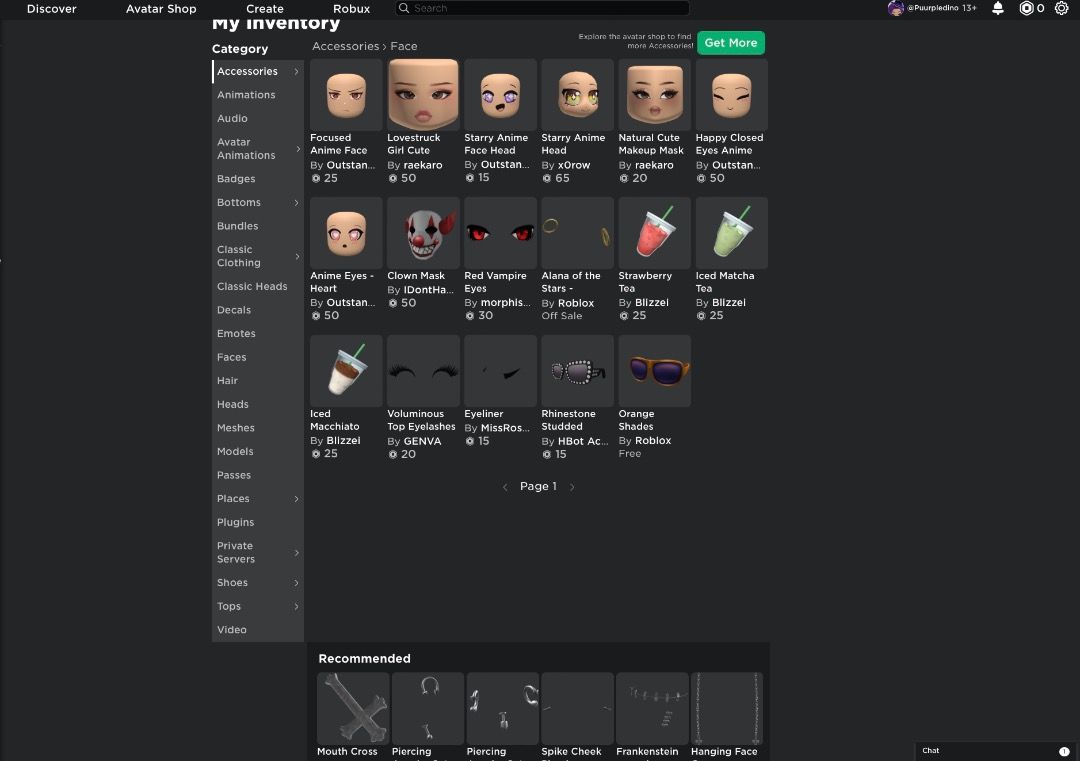Image resolution: width=1080 pixels, height=761 pixels.
Task: Select the Heads category
Action: click(233, 404)
